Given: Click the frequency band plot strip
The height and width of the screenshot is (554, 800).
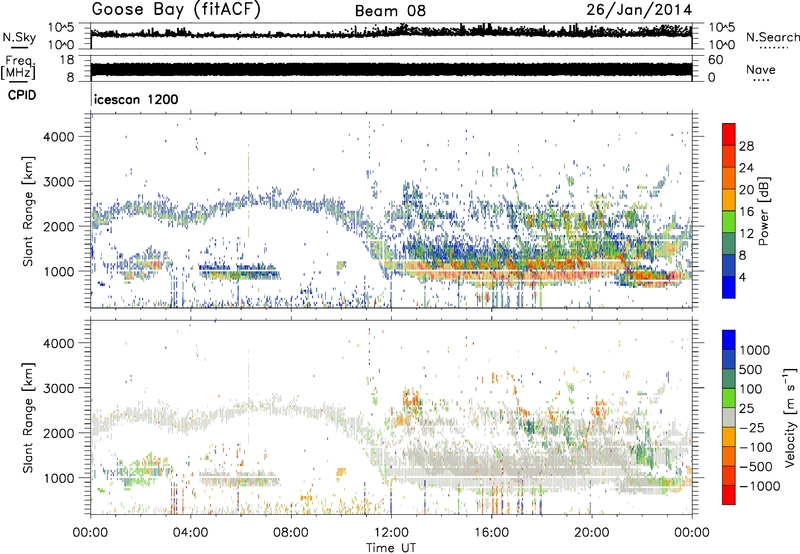Looking at the screenshot, I should (391, 68).
